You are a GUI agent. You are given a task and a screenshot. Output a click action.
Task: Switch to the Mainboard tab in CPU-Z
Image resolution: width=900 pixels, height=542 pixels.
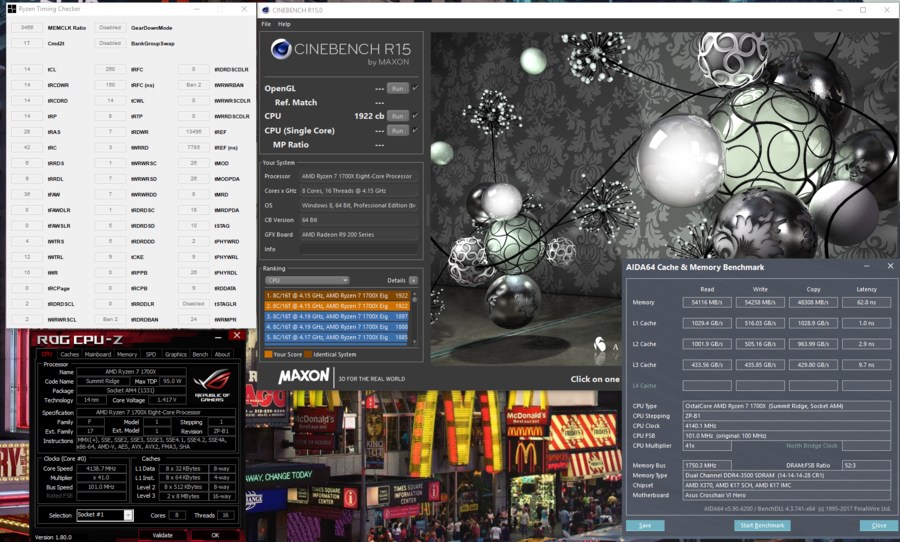(x=98, y=354)
